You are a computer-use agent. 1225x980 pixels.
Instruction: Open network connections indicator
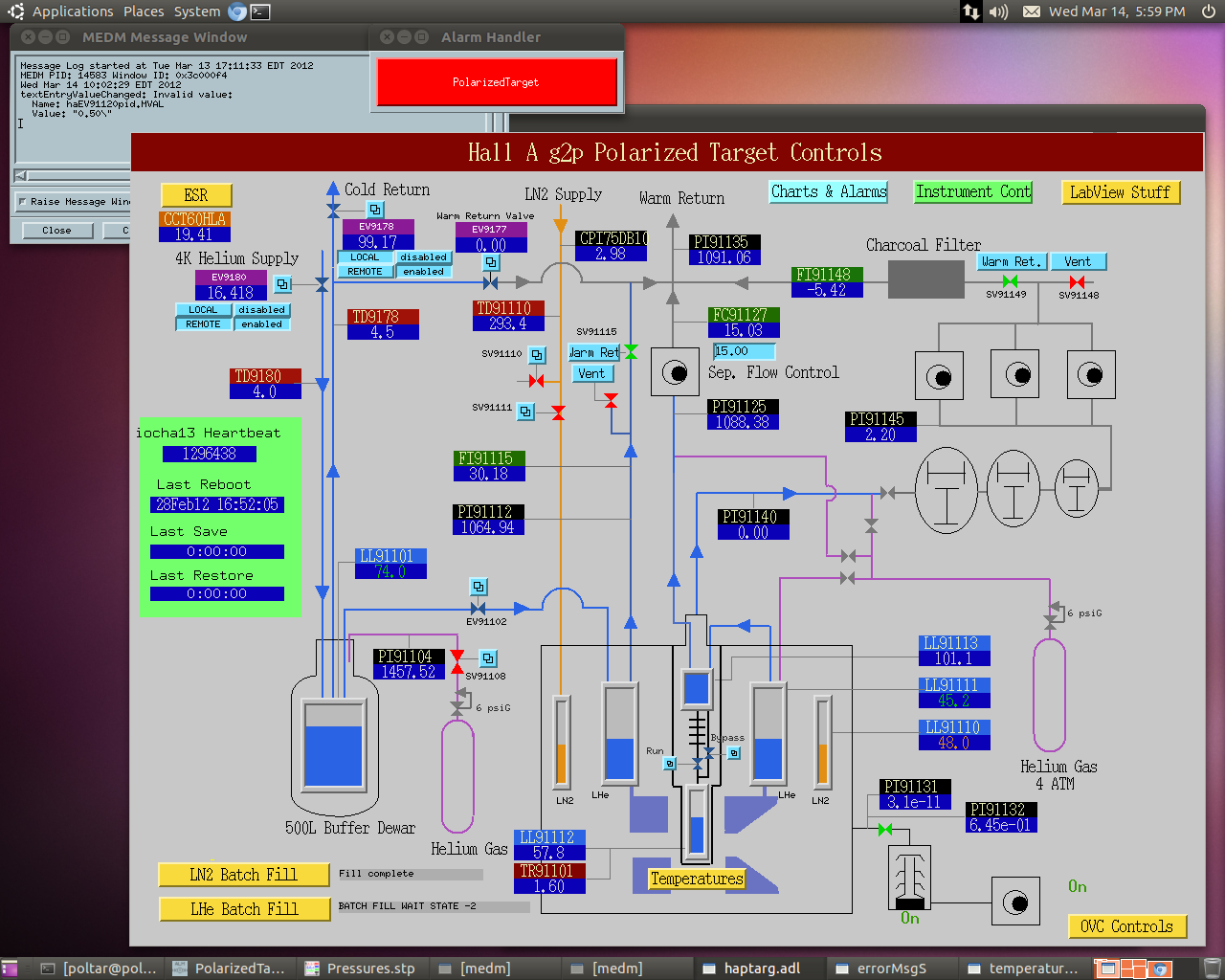tap(970, 11)
